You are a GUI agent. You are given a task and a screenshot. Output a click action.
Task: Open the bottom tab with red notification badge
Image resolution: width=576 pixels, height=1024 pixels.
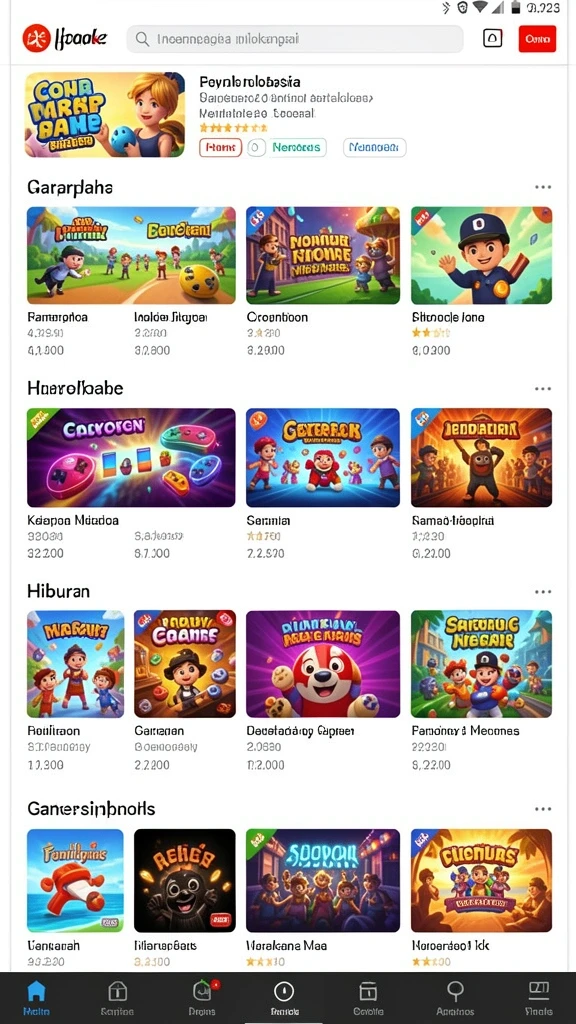(x=200, y=998)
